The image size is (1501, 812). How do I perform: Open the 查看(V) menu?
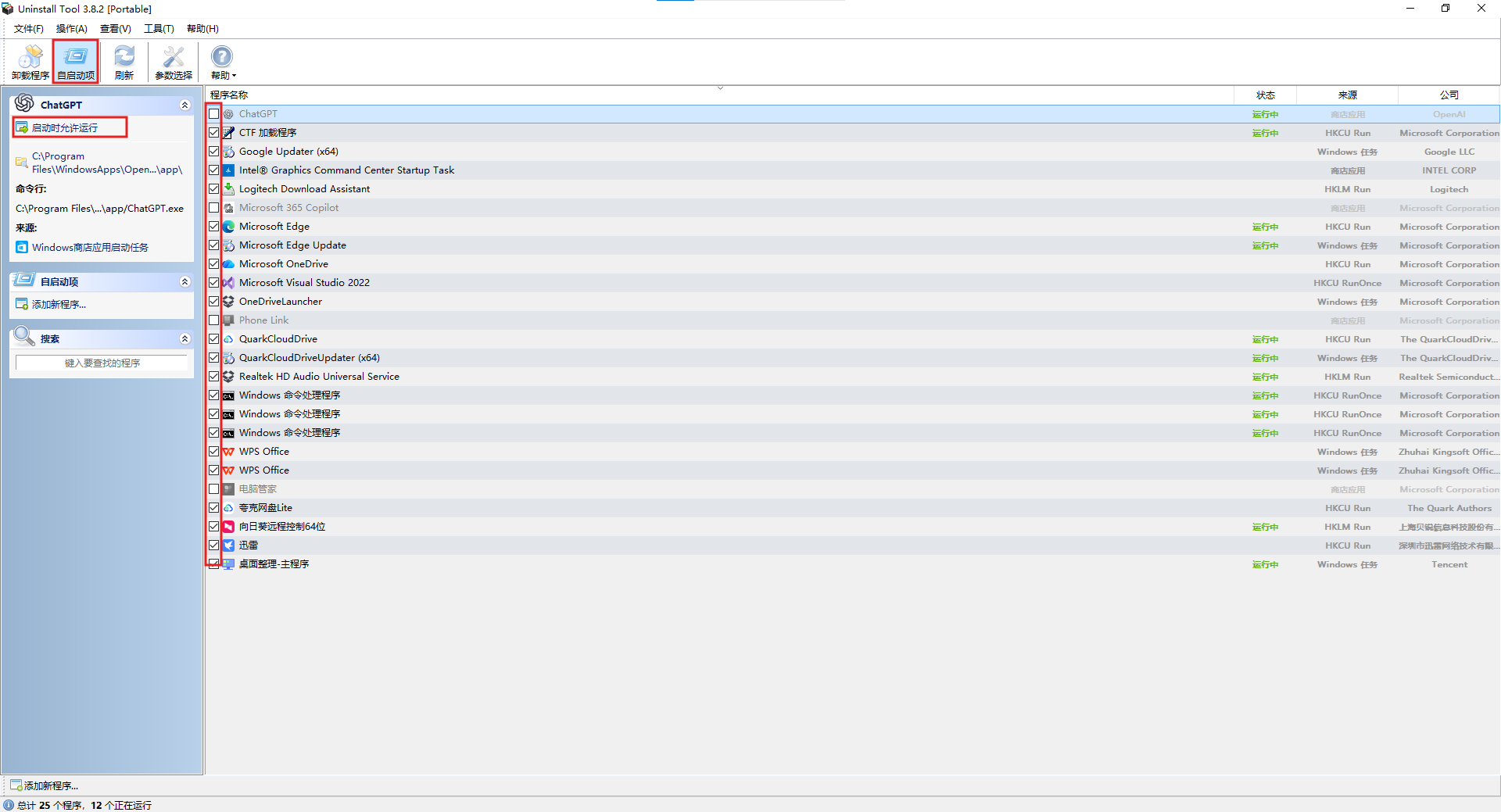pos(116,29)
